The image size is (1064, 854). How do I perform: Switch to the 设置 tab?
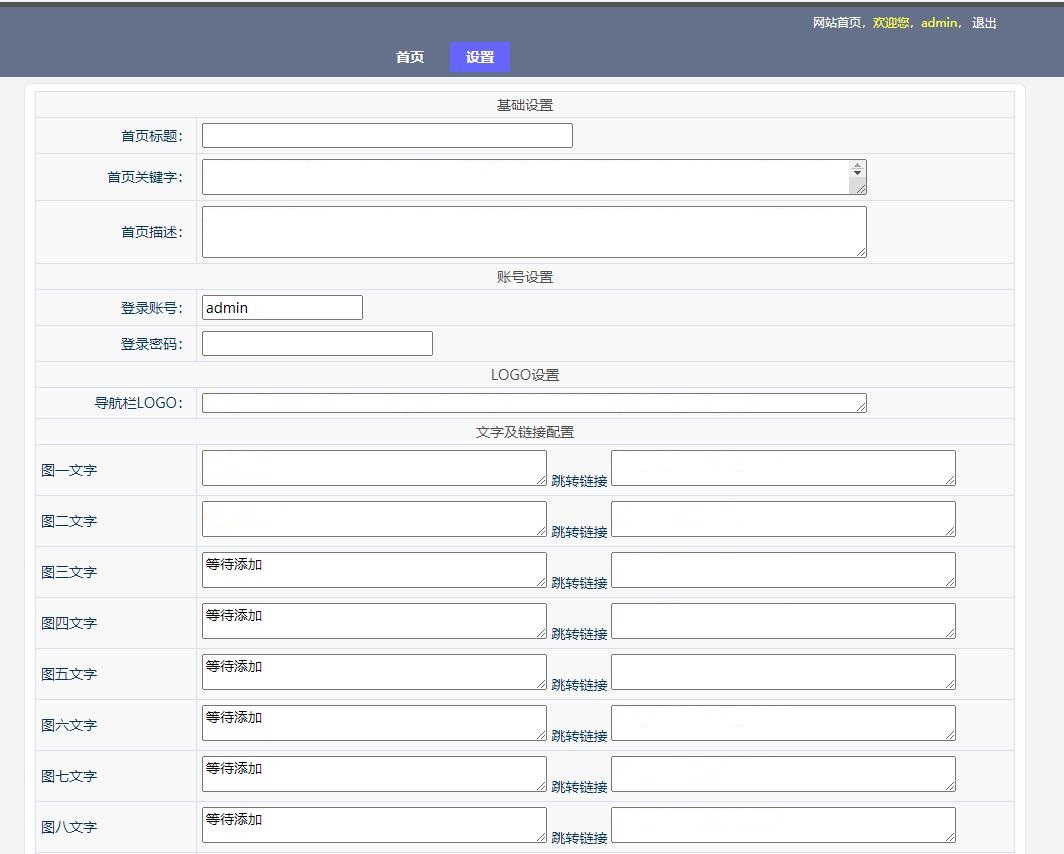point(480,58)
